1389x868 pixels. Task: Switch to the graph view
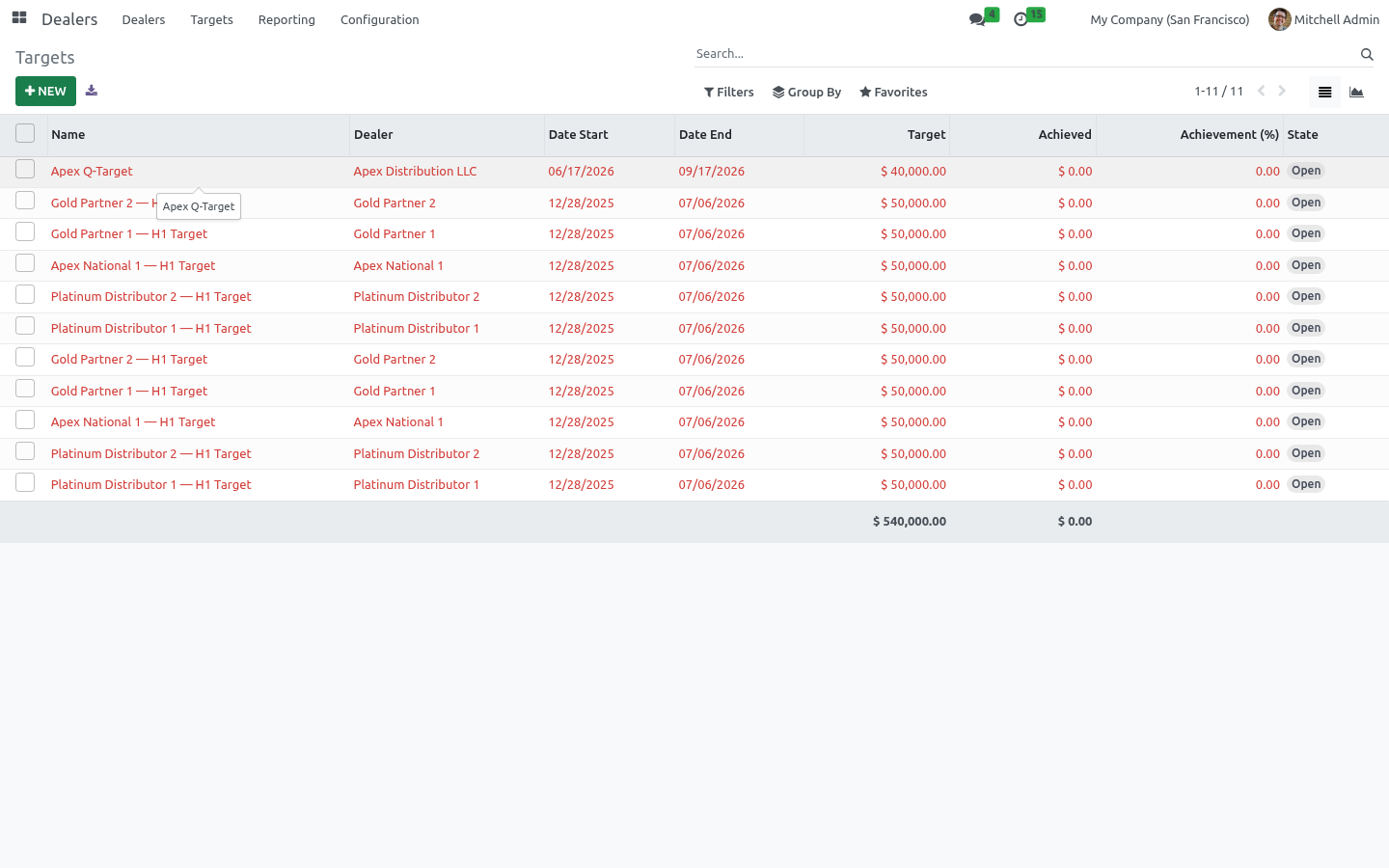tap(1356, 92)
